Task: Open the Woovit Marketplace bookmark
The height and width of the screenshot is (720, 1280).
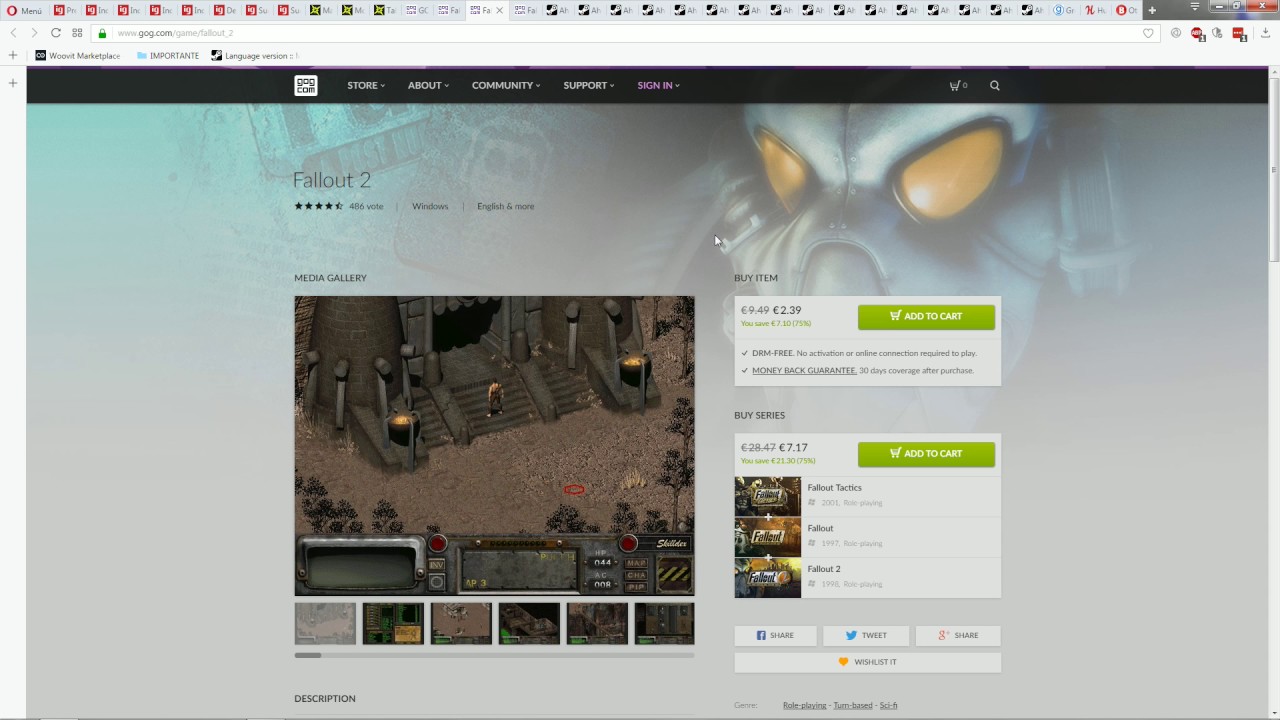Action: pos(78,56)
